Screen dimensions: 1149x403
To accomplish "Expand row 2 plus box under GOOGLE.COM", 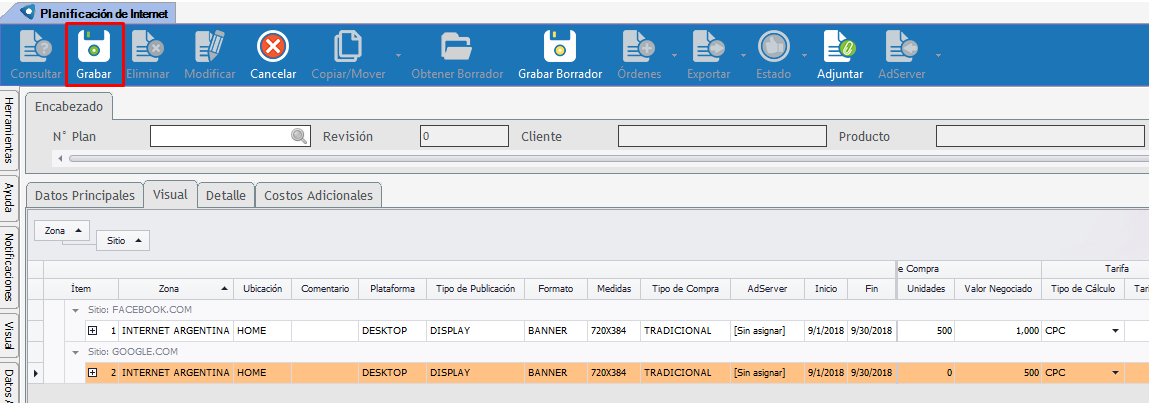I will pyautogui.click(x=93, y=373).
